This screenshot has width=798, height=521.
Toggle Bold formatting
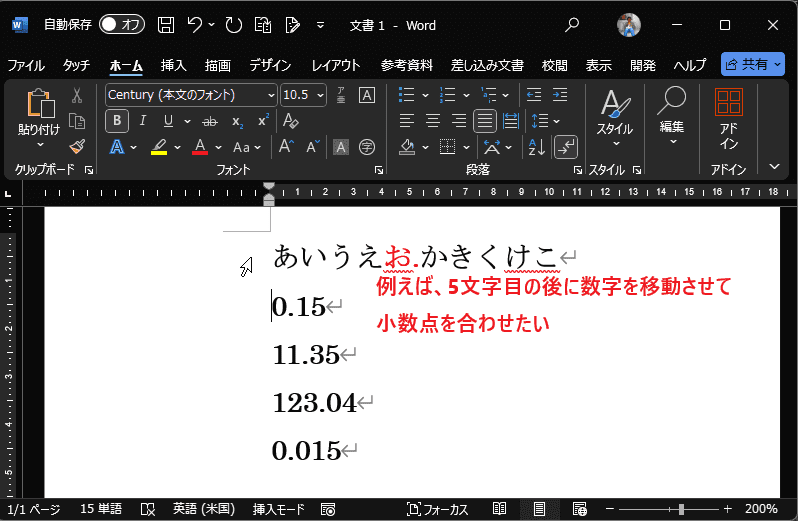point(117,121)
